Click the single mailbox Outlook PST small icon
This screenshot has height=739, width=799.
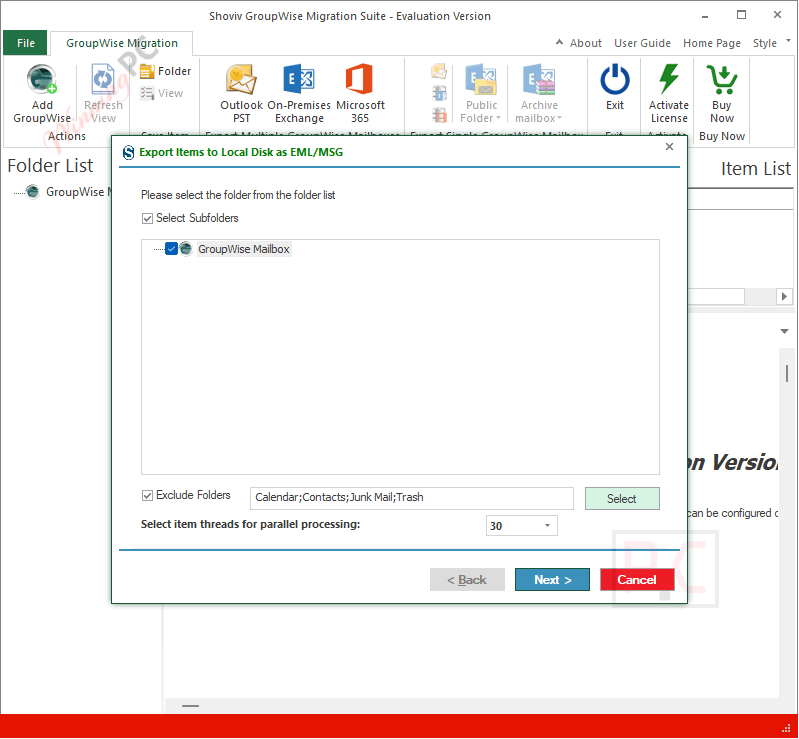(x=439, y=71)
